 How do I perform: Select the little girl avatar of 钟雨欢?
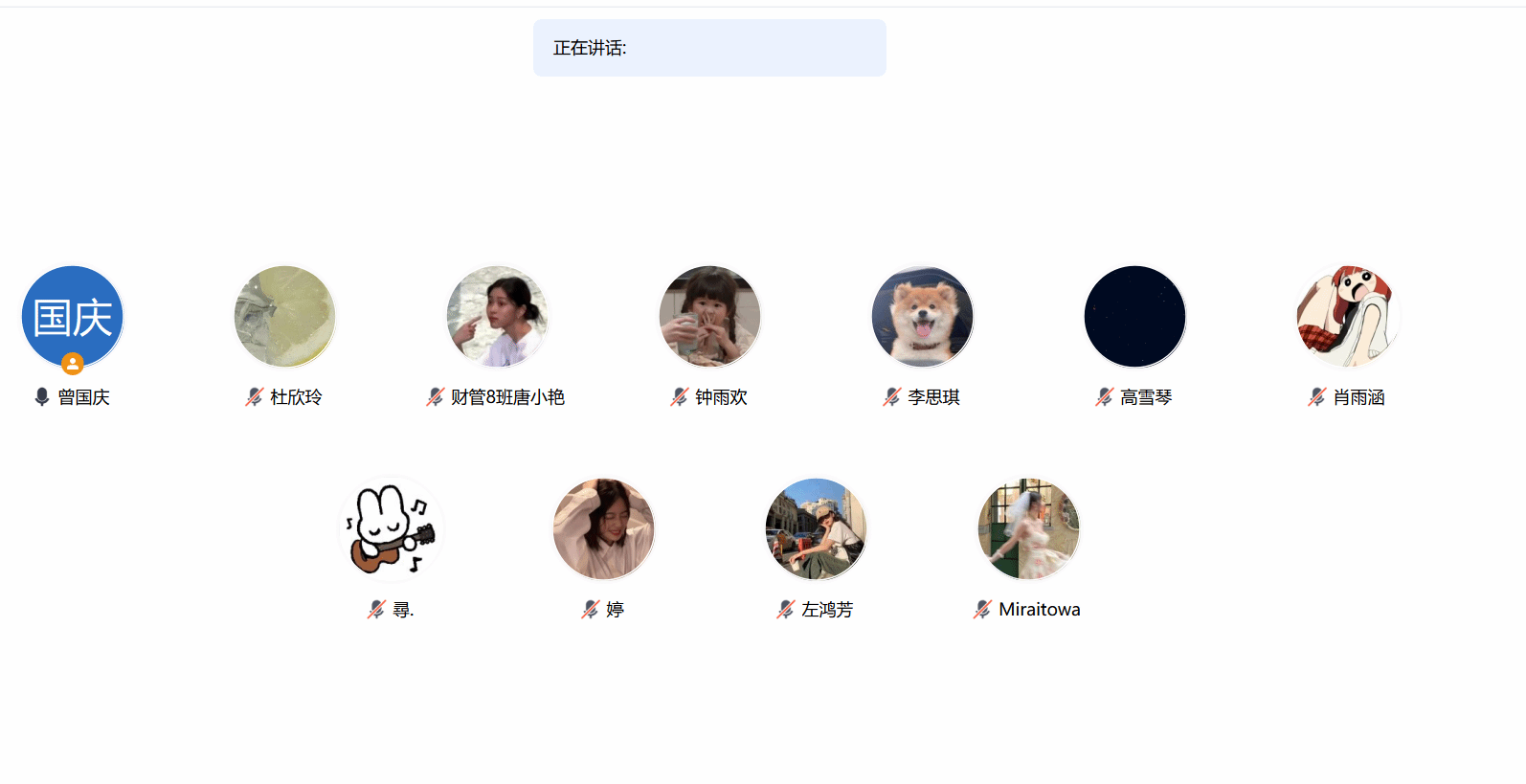pyautogui.click(x=710, y=317)
